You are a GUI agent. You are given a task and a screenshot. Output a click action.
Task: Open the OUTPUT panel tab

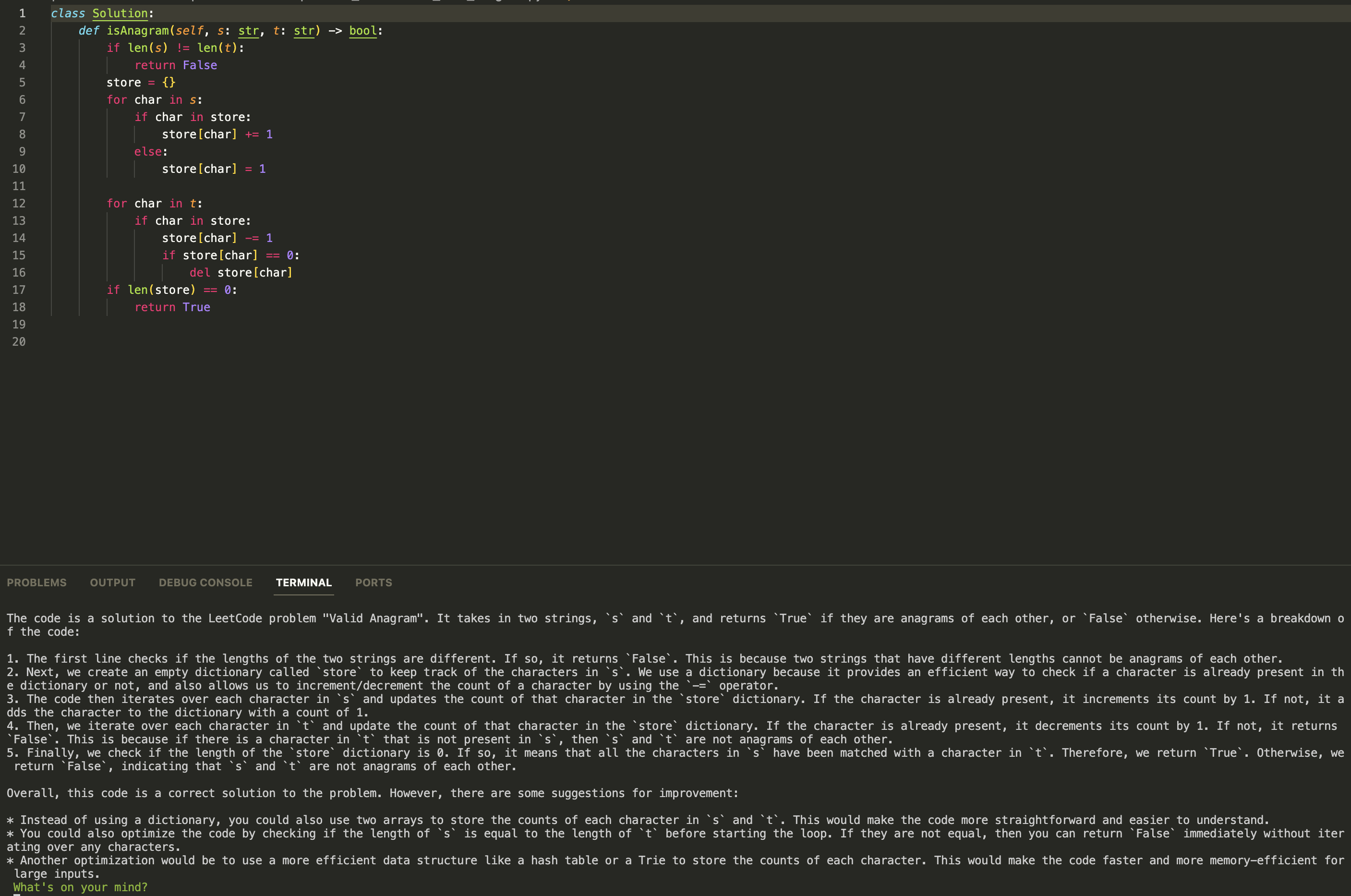coord(112,582)
